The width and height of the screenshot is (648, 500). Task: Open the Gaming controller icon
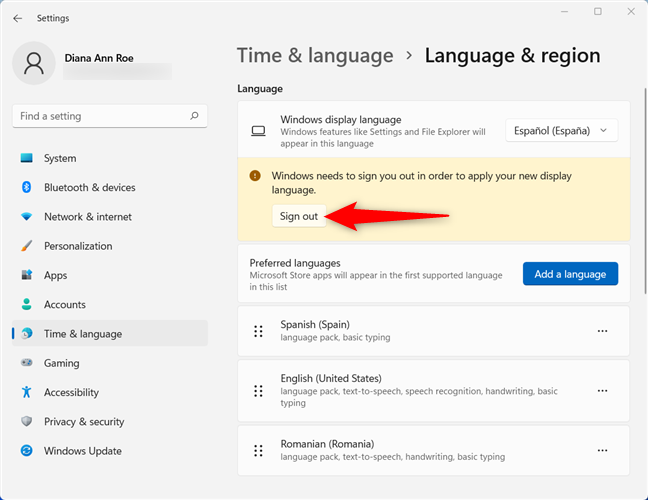point(26,362)
